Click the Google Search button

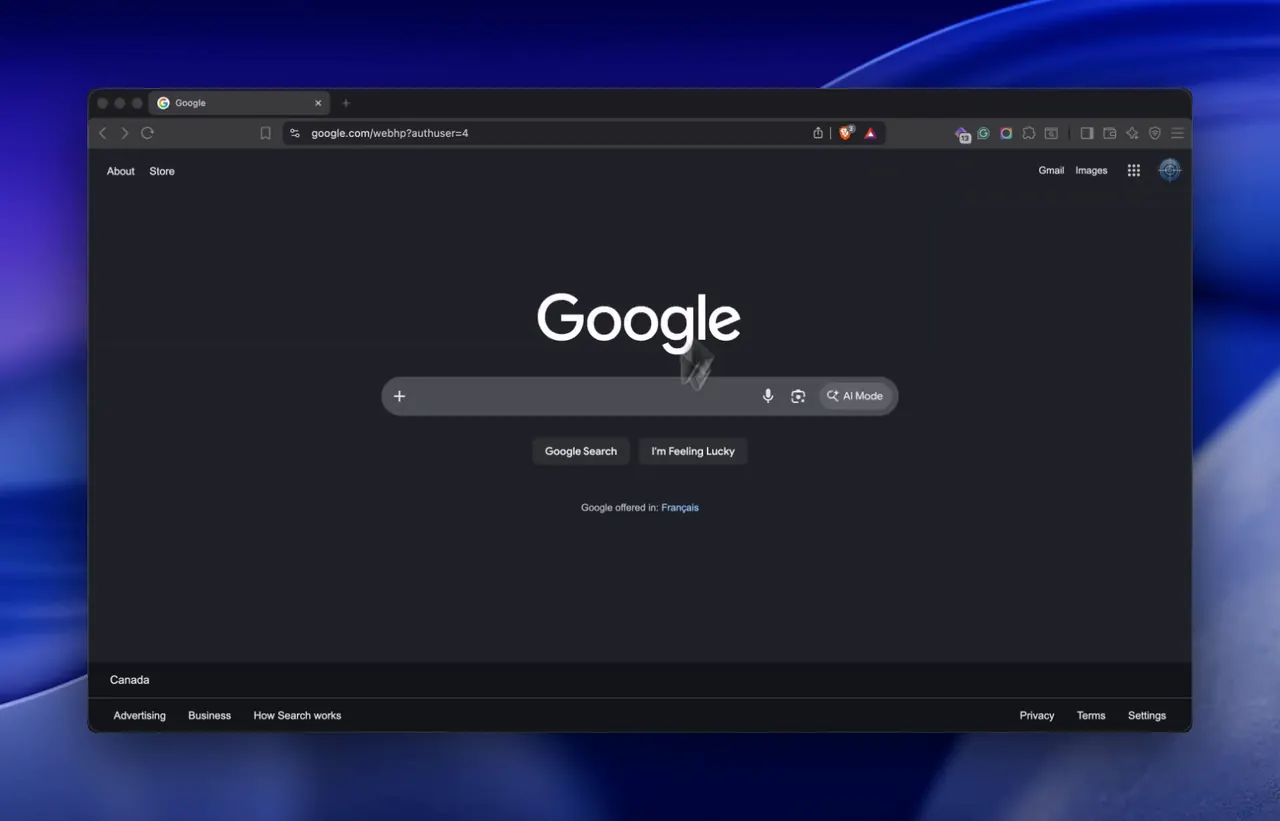(581, 451)
